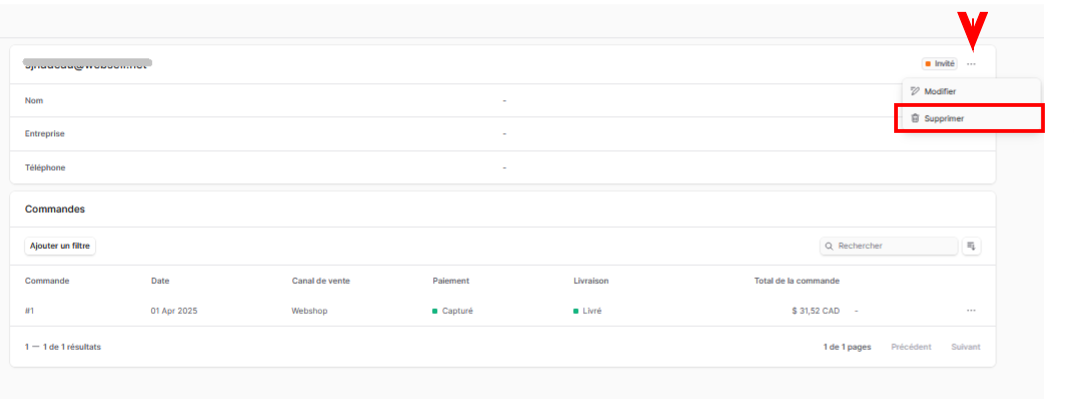Click the pencil icon beside Modifier
The width and height of the screenshot is (1074, 399).
click(915, 92)
